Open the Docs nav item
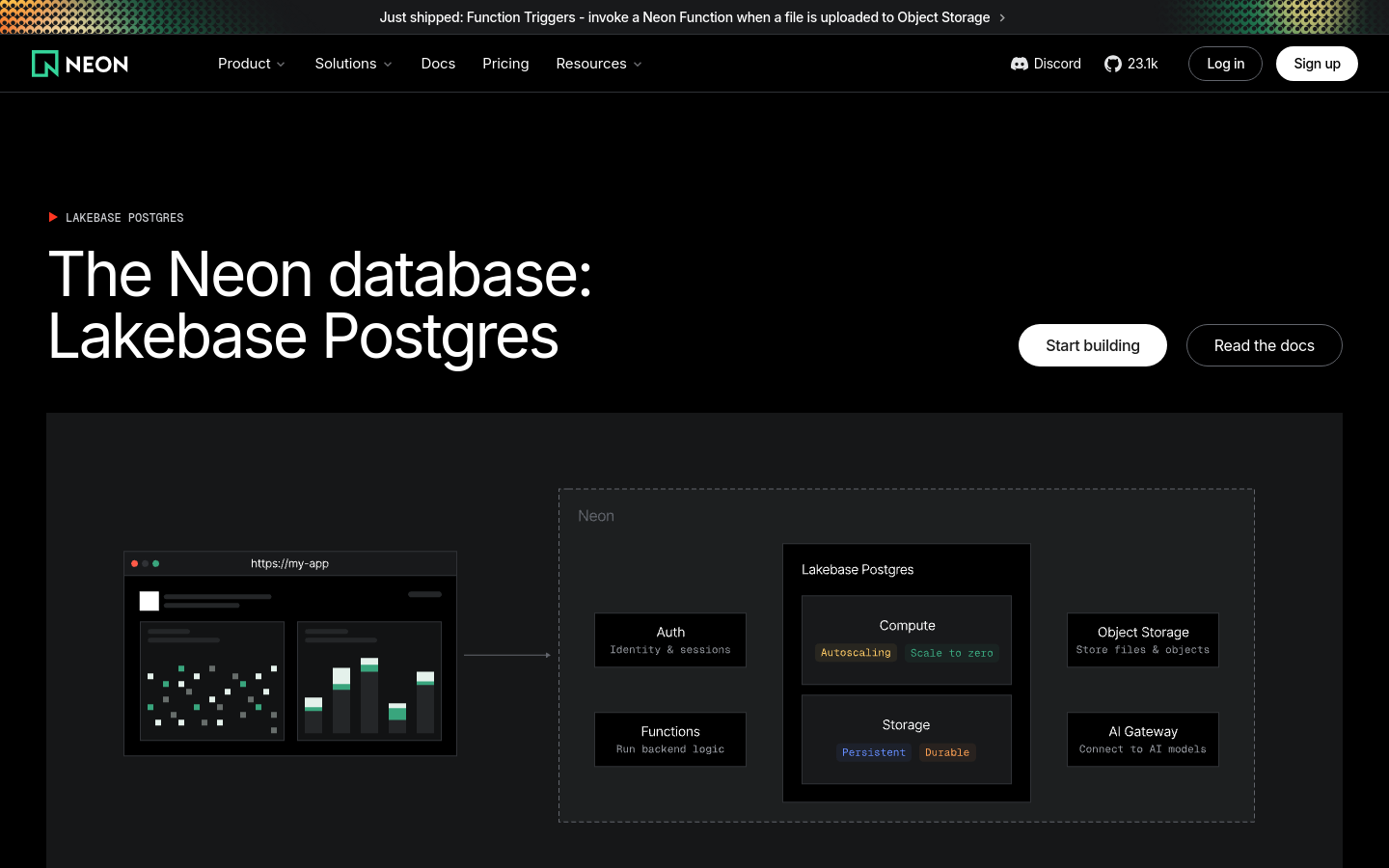This screenshot has width=1389, height=868. point(438,64)
